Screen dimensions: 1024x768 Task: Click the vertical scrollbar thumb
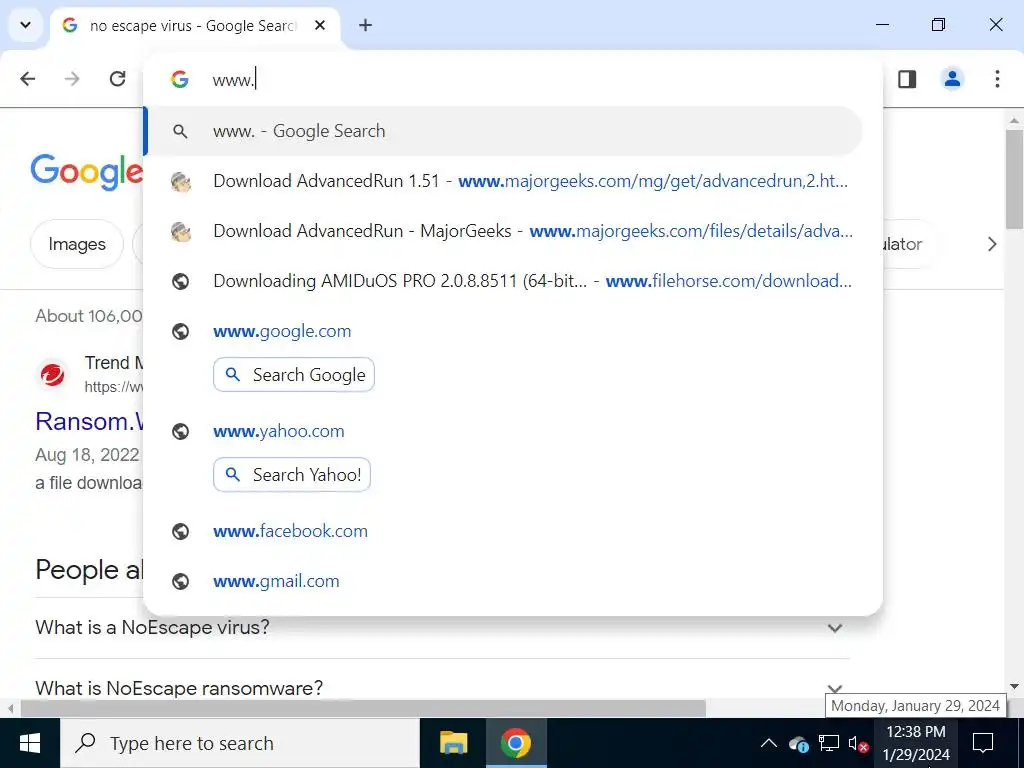click(1014, 180)
